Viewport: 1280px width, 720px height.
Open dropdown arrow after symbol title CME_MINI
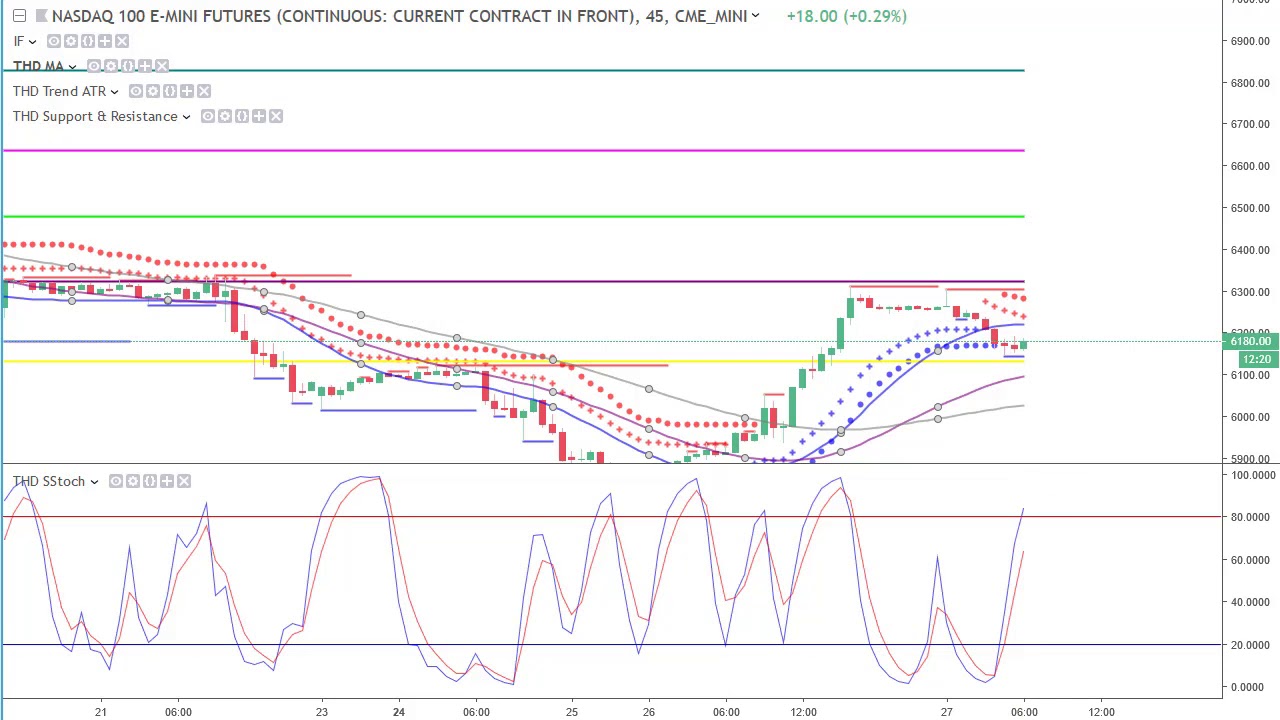[x=755, y=16]
